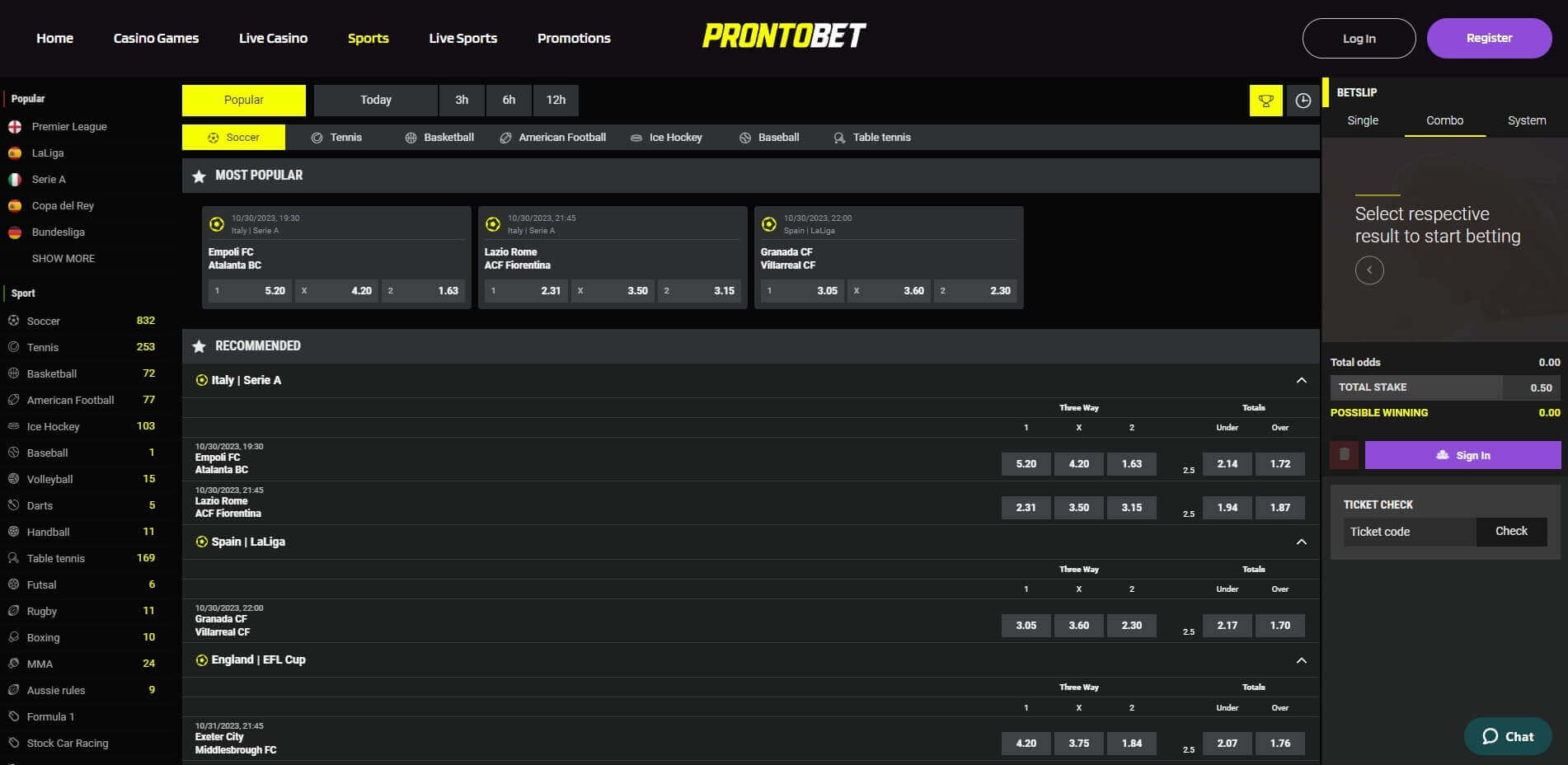Open the Live Casino menu item
Viewport: 1568px width, 765px height.
(273, 38)
